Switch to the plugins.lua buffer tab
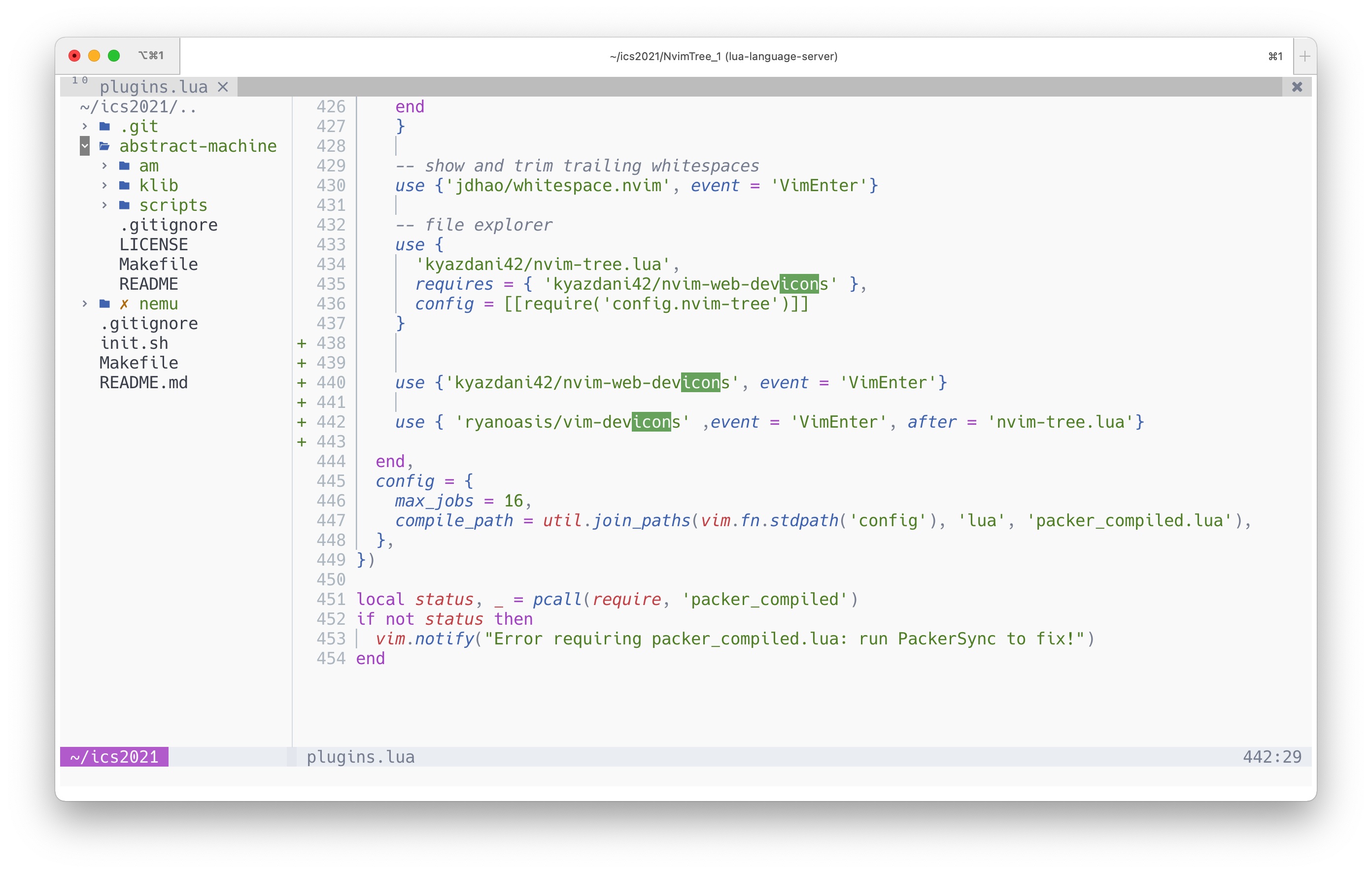This screenshot has width=1372, height=874. click(153, 87)
